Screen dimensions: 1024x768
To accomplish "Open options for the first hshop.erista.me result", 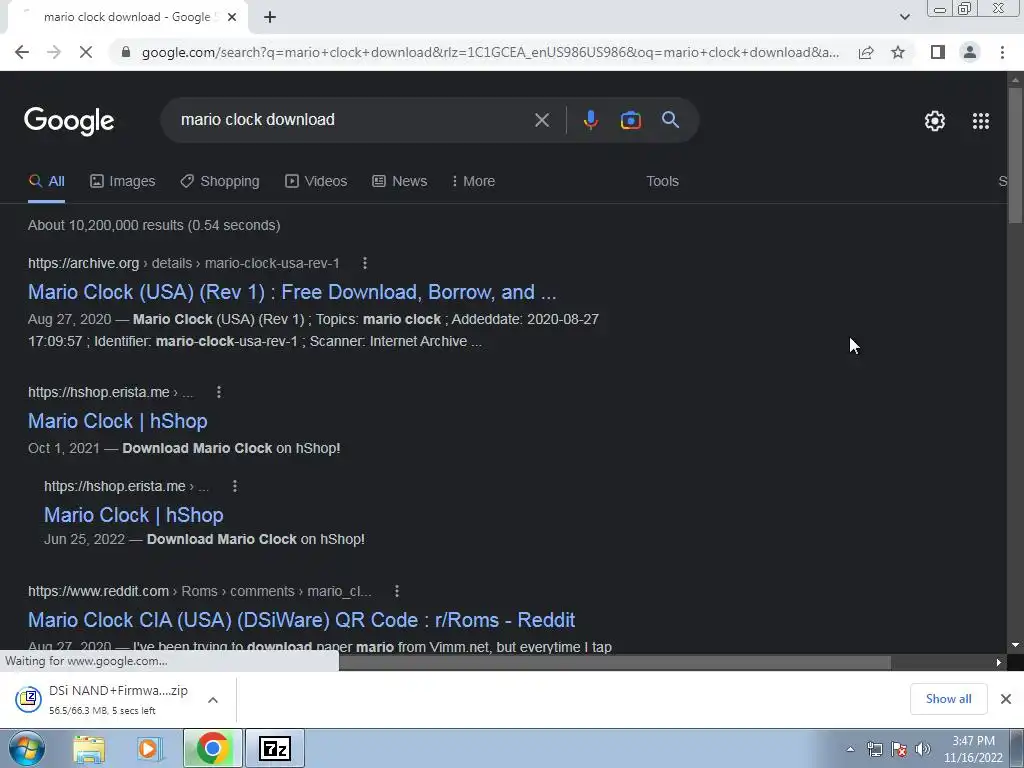I will point(219,392).
